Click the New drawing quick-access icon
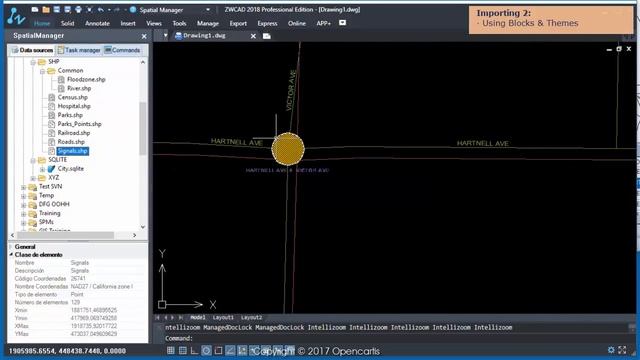The height and width of the screenshot is (360, 640). (x=35, y=9)
